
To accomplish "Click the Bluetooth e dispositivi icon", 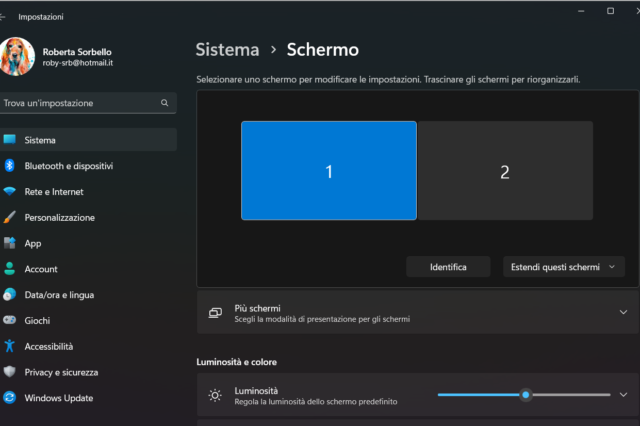I will coord(10,166).
